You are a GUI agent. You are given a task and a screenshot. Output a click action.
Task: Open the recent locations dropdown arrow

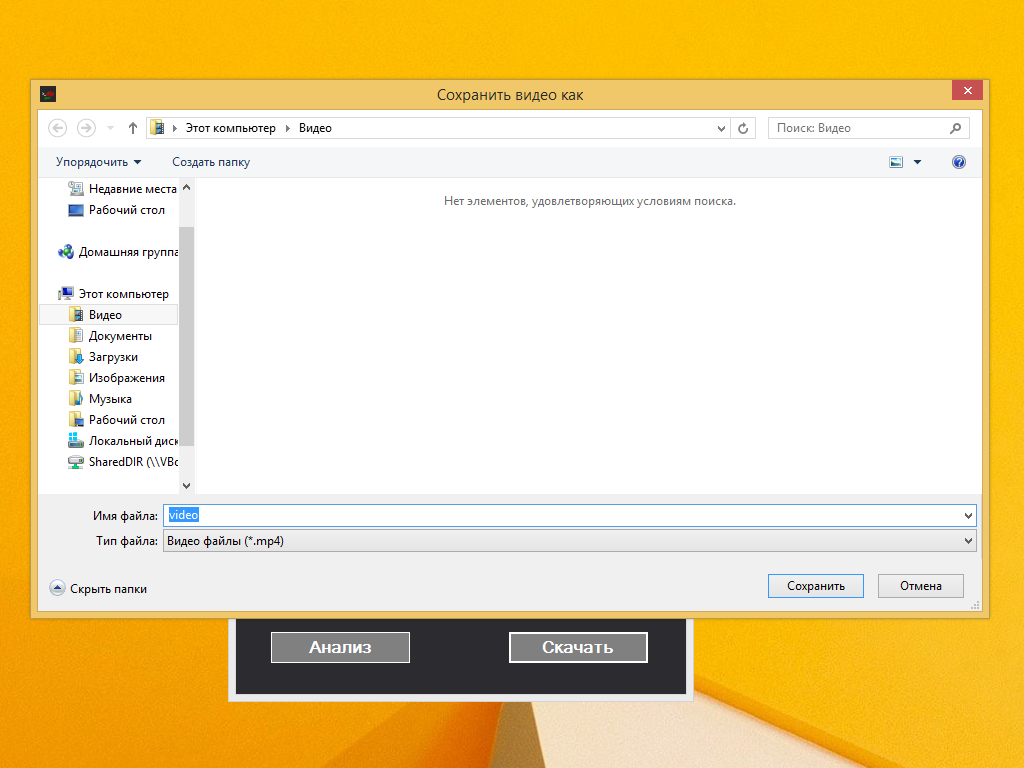pos(110,128)
